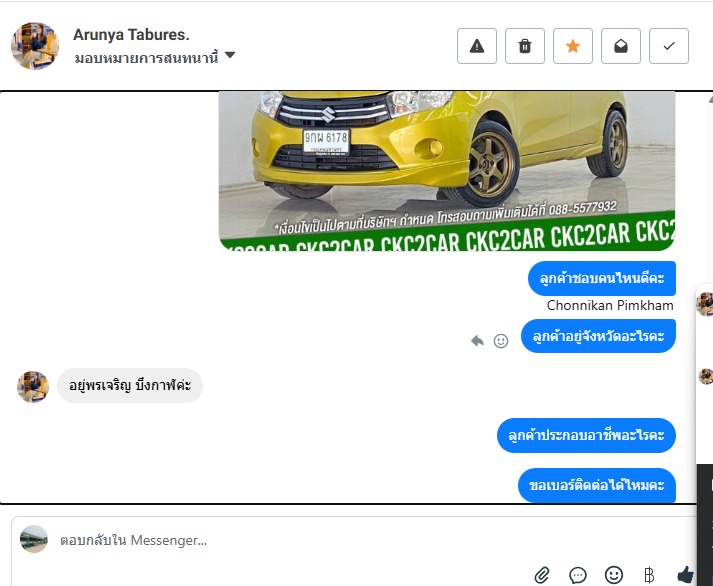The image size is (713, 586).
Task: Click sender name Chonnikan Pimkham
Action: pos(610,306)
